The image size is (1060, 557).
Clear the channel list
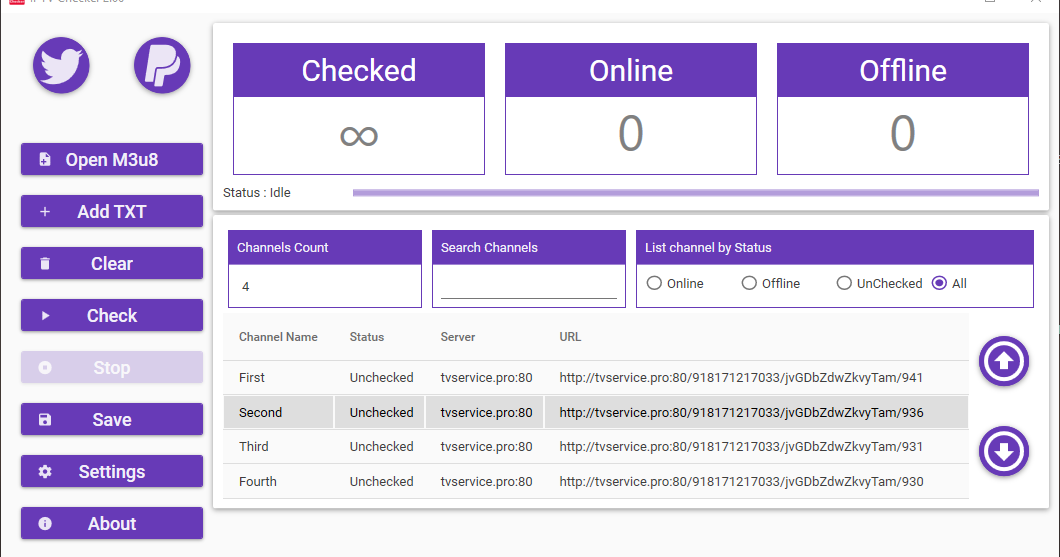(112, 263)
